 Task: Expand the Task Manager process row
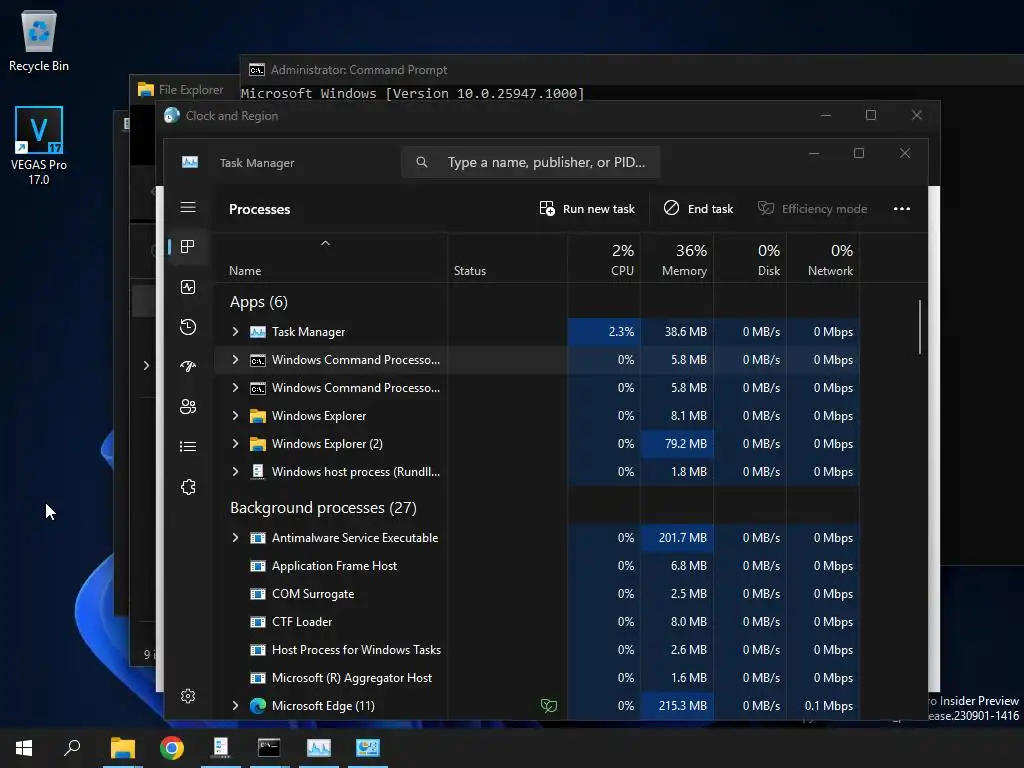click(x=235, y=332)
